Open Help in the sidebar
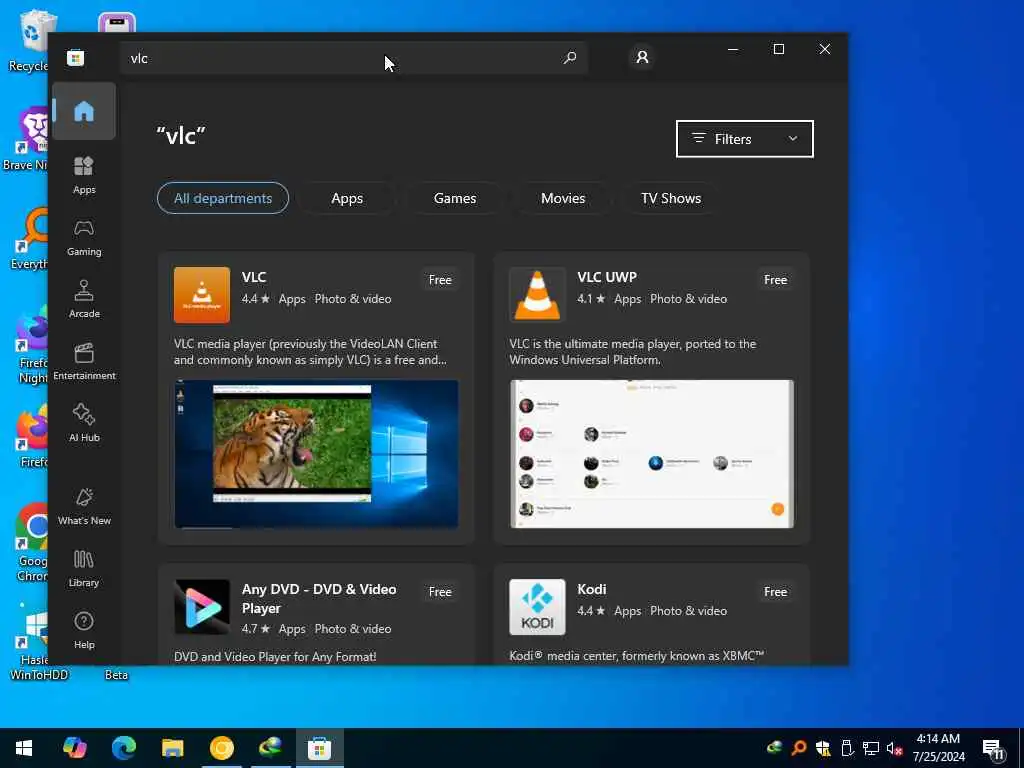This screenshot has height=768, width=1024. [x=84, y=630]
